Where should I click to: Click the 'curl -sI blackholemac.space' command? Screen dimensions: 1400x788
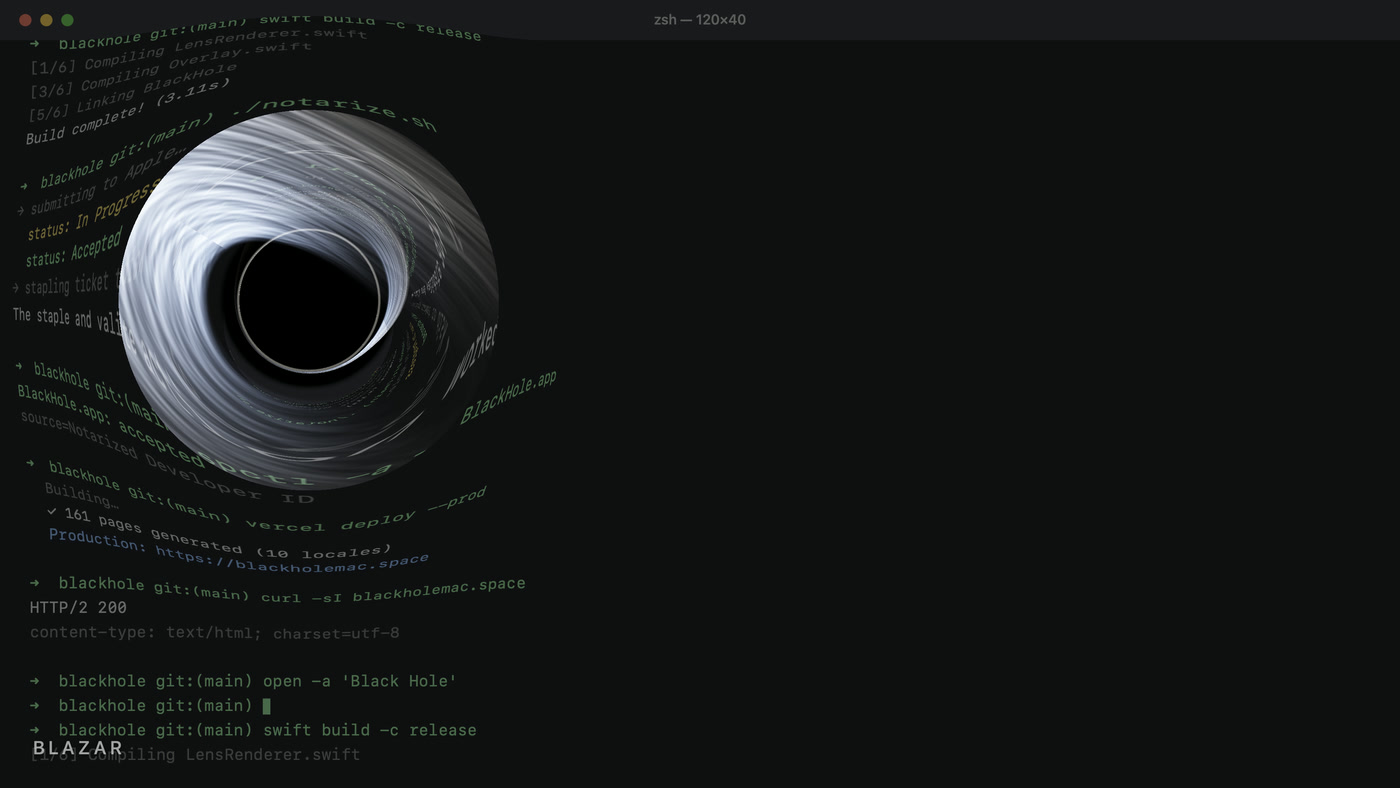click(393, 589)
